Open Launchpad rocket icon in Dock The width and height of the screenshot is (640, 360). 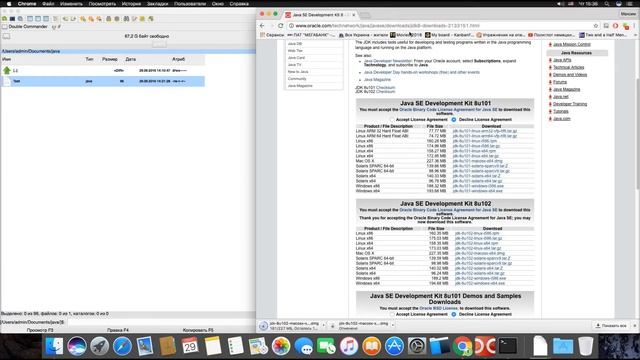(100, 346)
